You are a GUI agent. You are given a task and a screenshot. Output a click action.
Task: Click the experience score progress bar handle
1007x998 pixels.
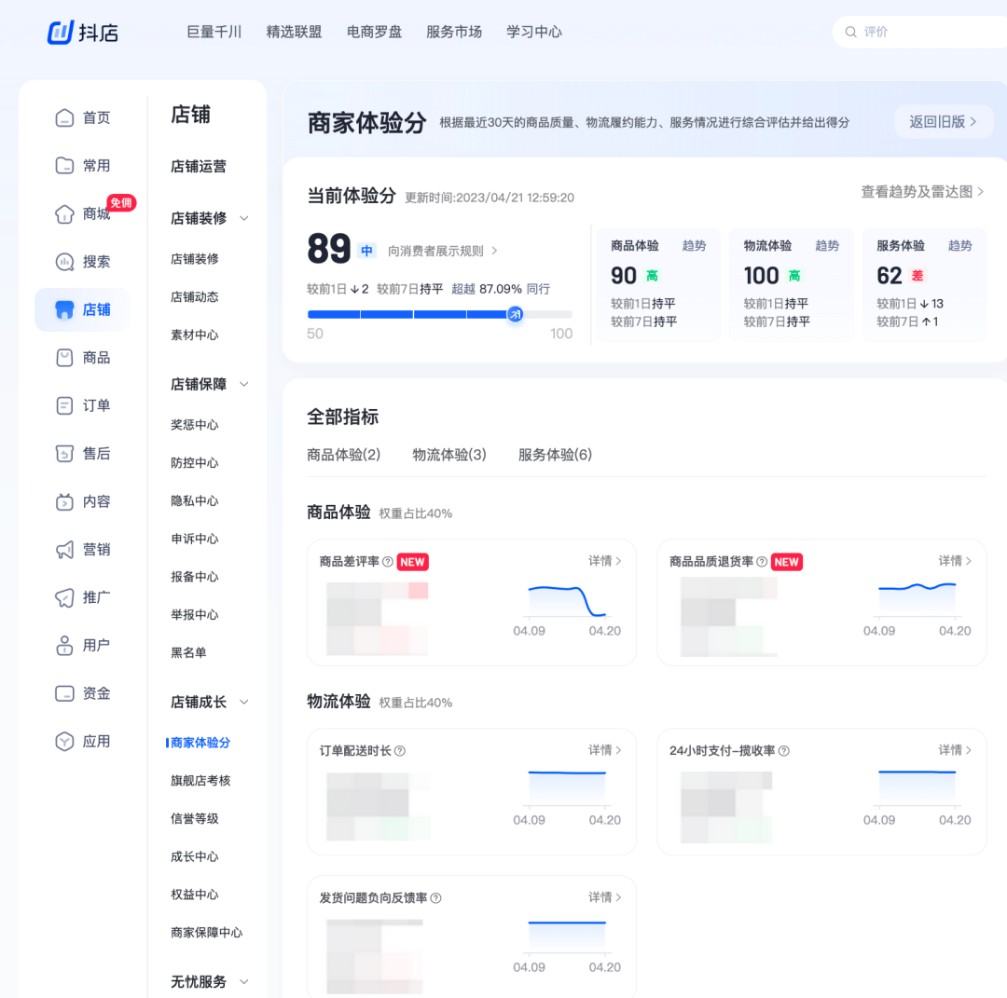(x=515, y=314)
